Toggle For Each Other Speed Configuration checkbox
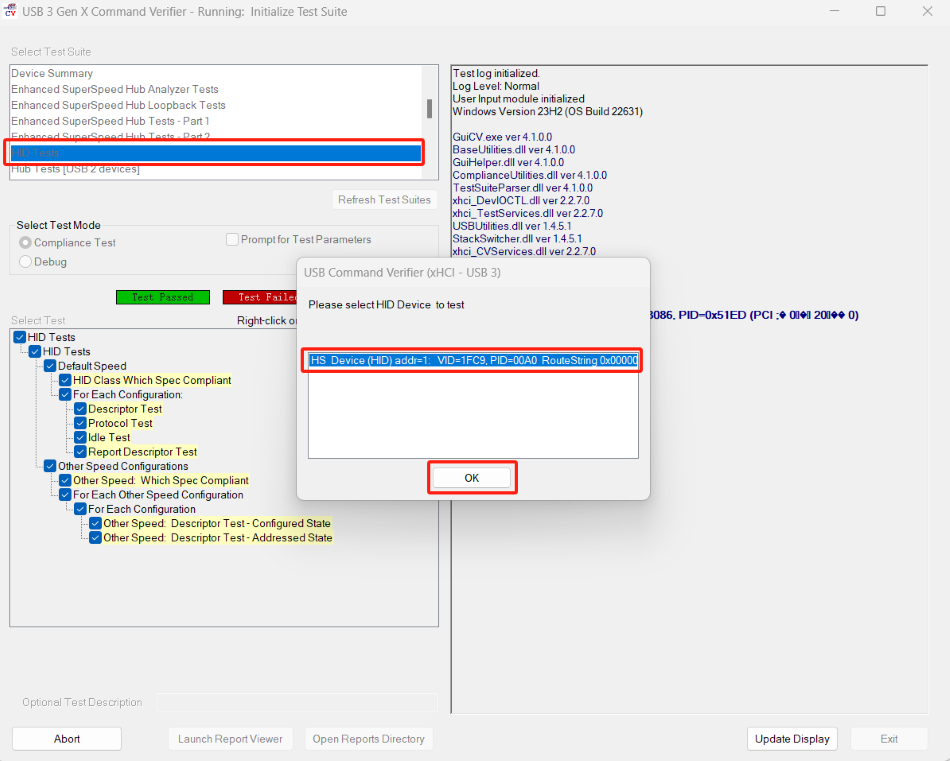Viewport: 950px width, 761px height. tap(65, 494)
